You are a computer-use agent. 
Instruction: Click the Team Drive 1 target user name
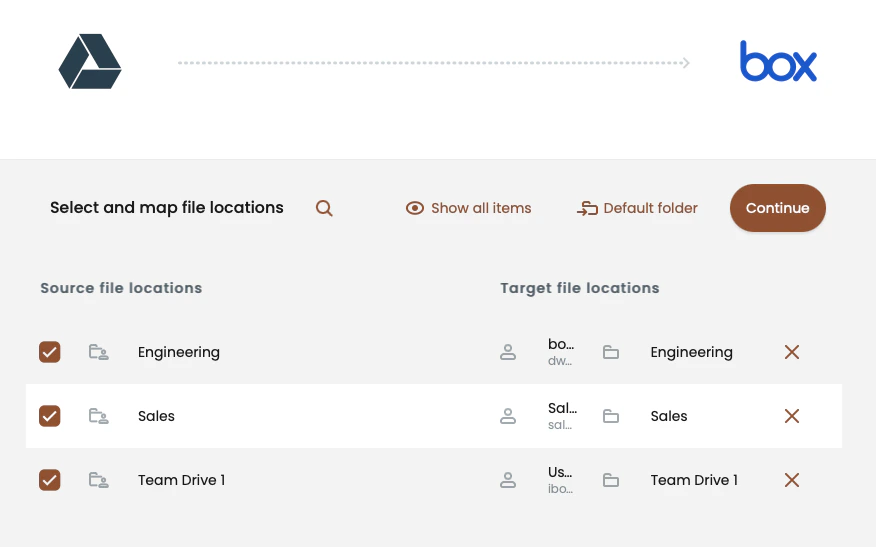pos(561,473)
